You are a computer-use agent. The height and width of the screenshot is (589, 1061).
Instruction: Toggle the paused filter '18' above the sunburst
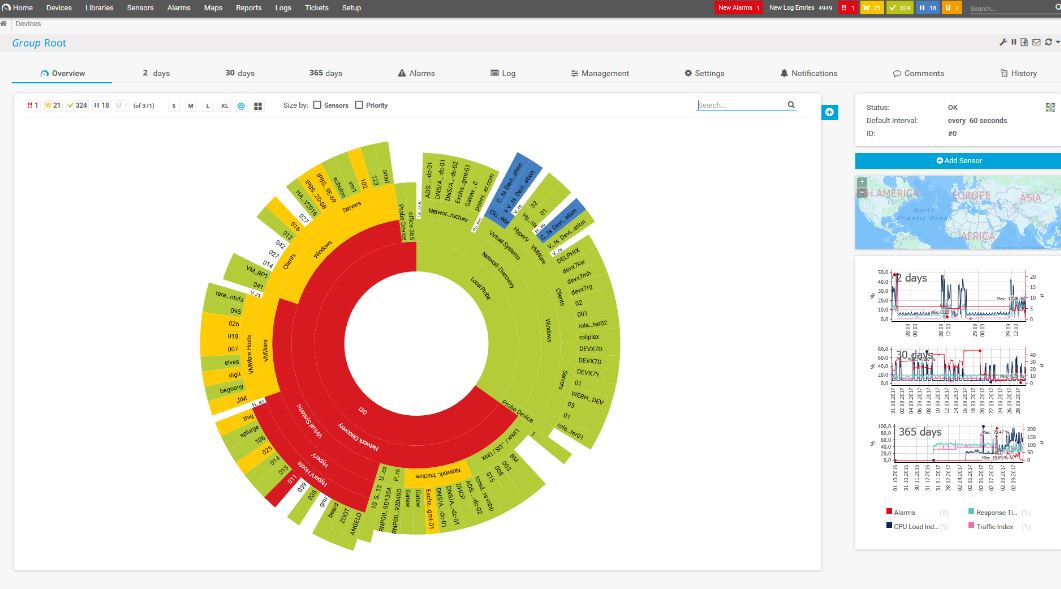pyautogui.click(x=101, y=106)
